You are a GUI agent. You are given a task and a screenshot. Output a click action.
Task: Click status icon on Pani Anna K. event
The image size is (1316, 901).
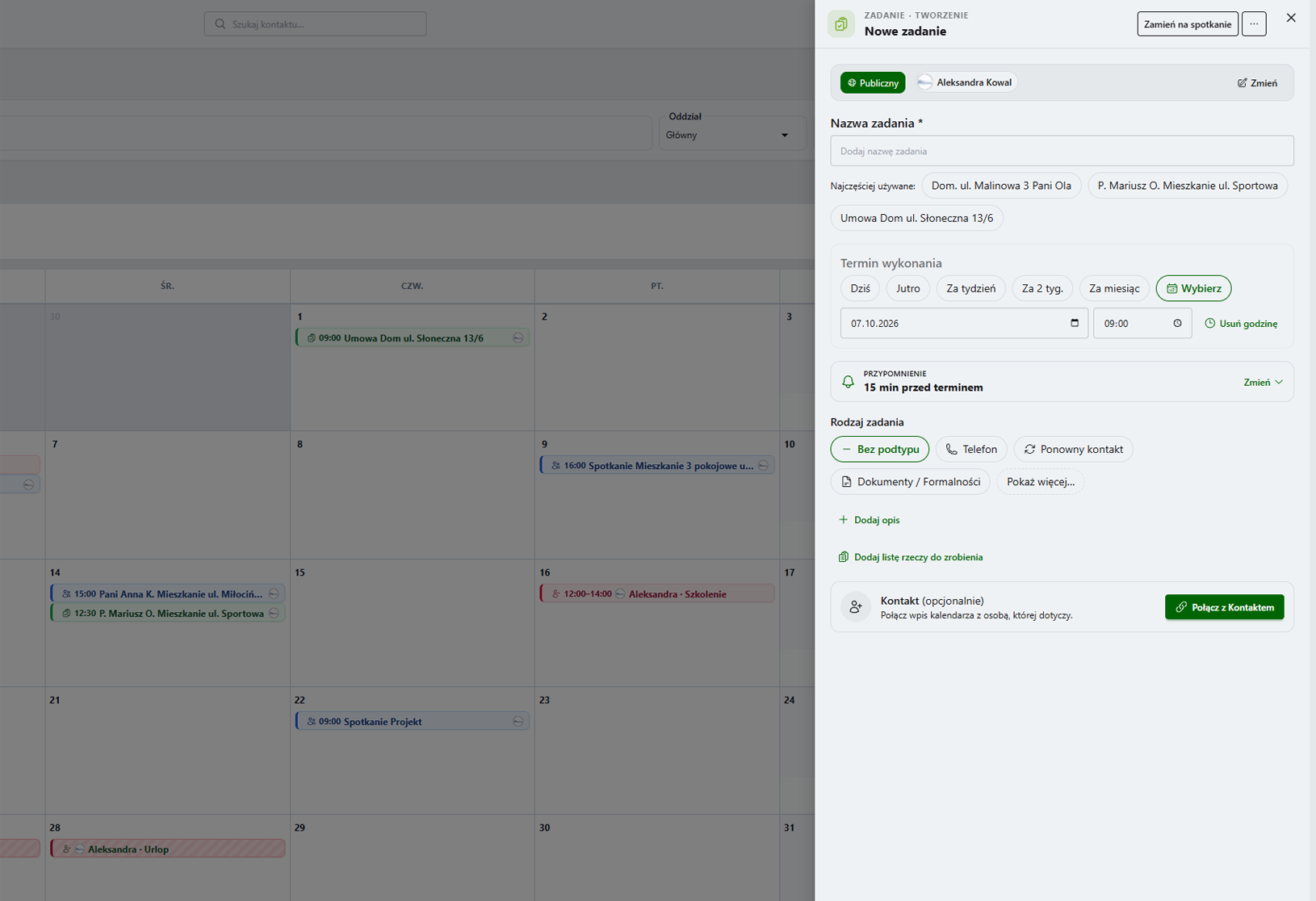coord(274,594)
